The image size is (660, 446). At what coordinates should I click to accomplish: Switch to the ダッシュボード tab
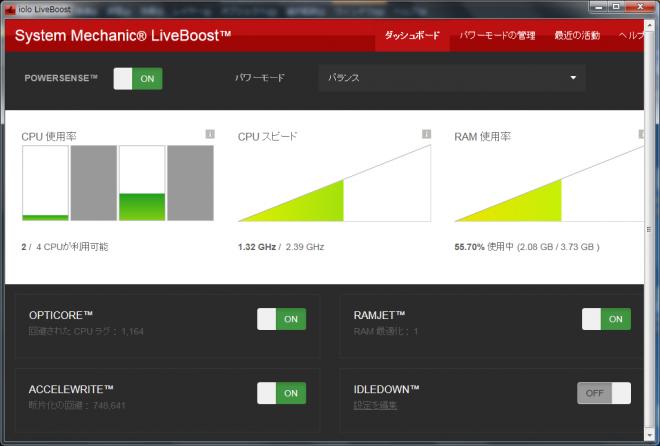412,35
